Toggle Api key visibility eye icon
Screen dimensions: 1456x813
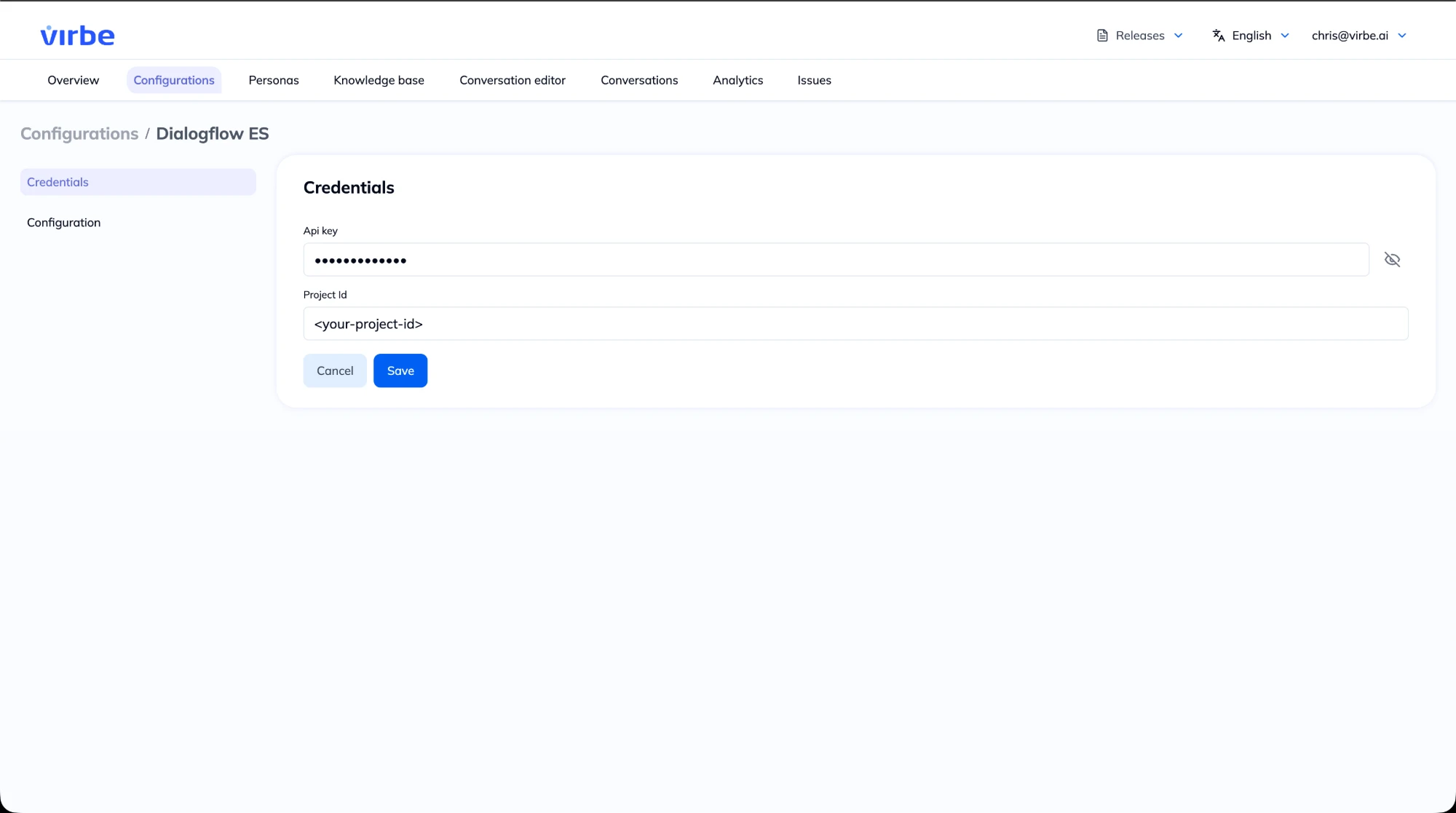pos(1392,260)
